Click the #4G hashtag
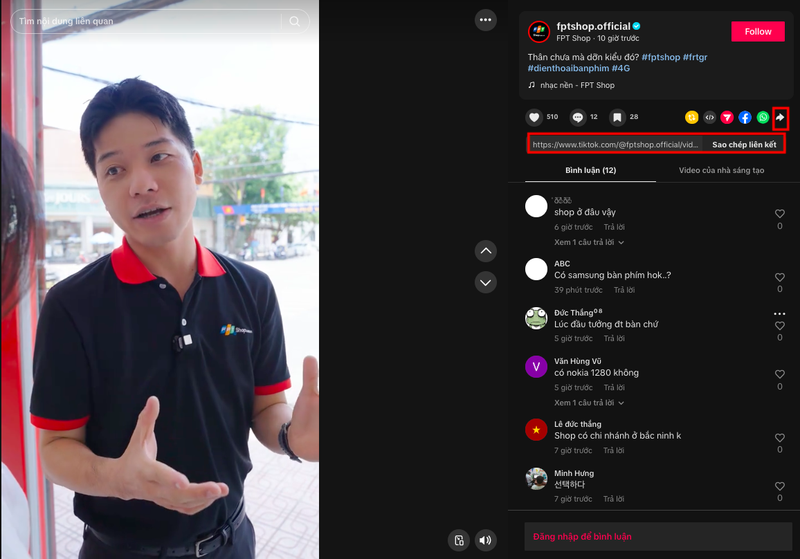This screenshot has width=800, height=559. click(x=621, y=68)
